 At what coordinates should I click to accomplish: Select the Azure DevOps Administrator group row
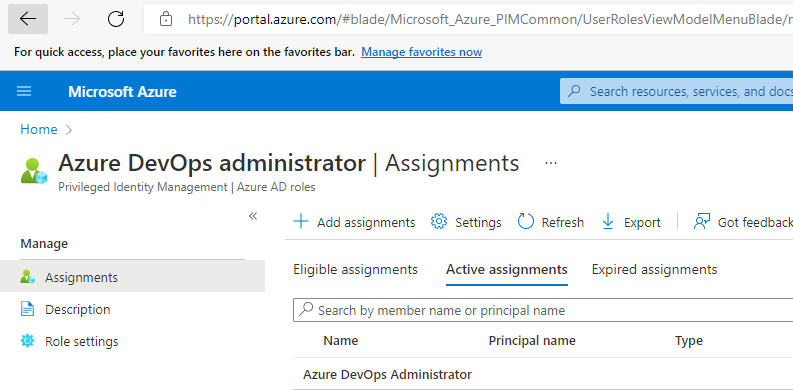click(x=543, y=374)
